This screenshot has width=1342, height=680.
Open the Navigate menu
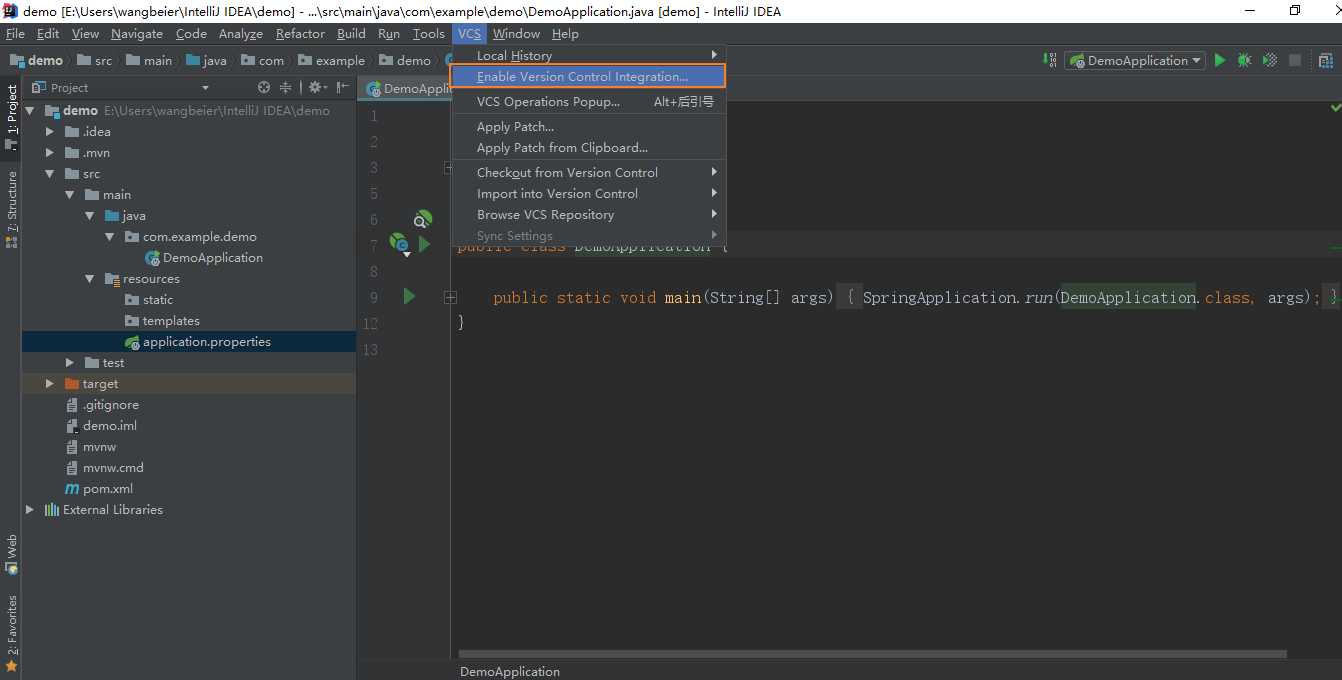[137, 34]
